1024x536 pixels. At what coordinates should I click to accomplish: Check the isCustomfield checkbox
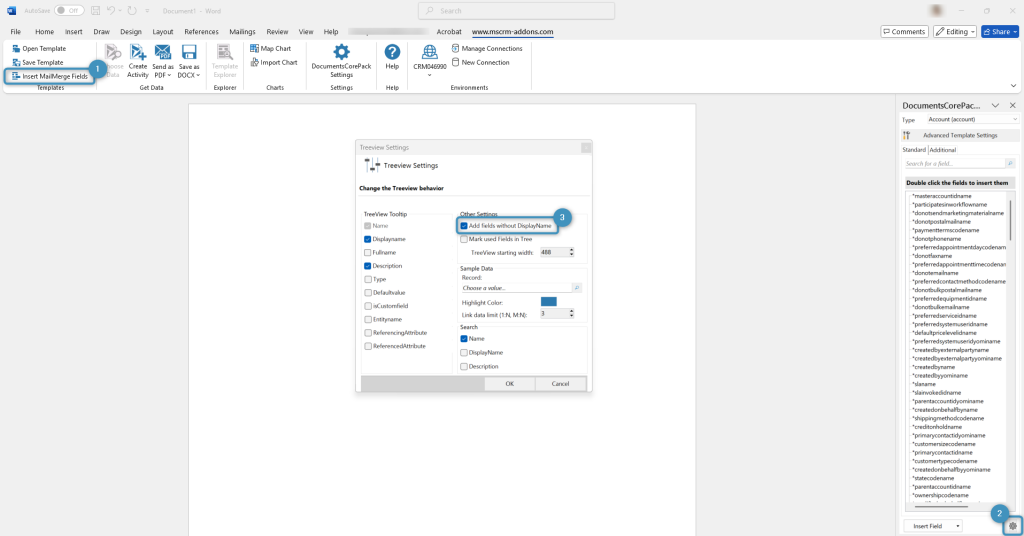368,306
